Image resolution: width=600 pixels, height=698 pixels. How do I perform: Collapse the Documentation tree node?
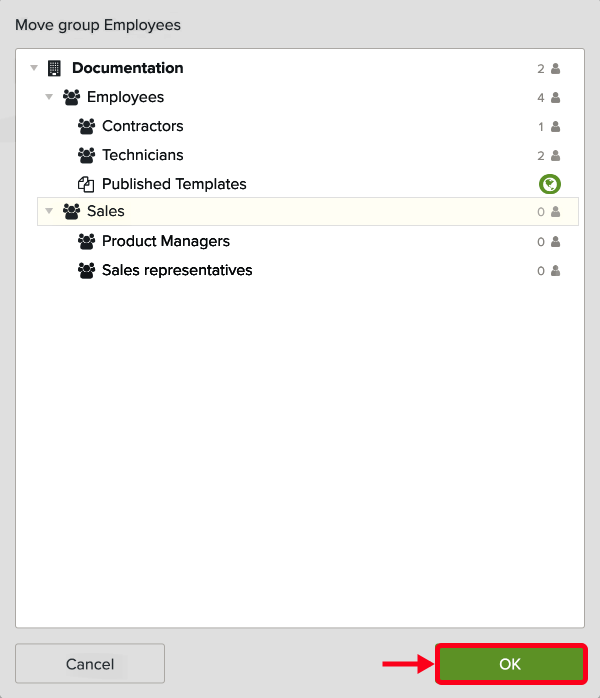[x=34, y=68]
